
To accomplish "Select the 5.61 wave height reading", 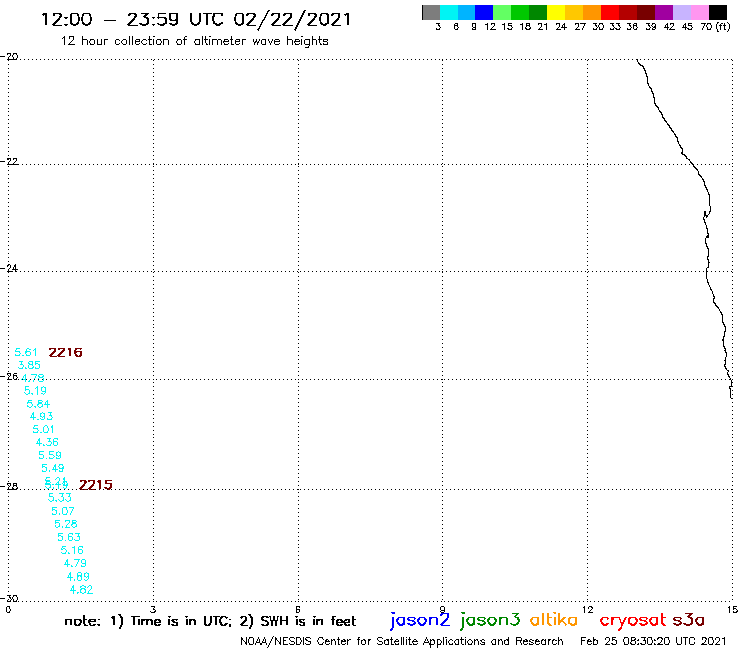I will [25, 352].
